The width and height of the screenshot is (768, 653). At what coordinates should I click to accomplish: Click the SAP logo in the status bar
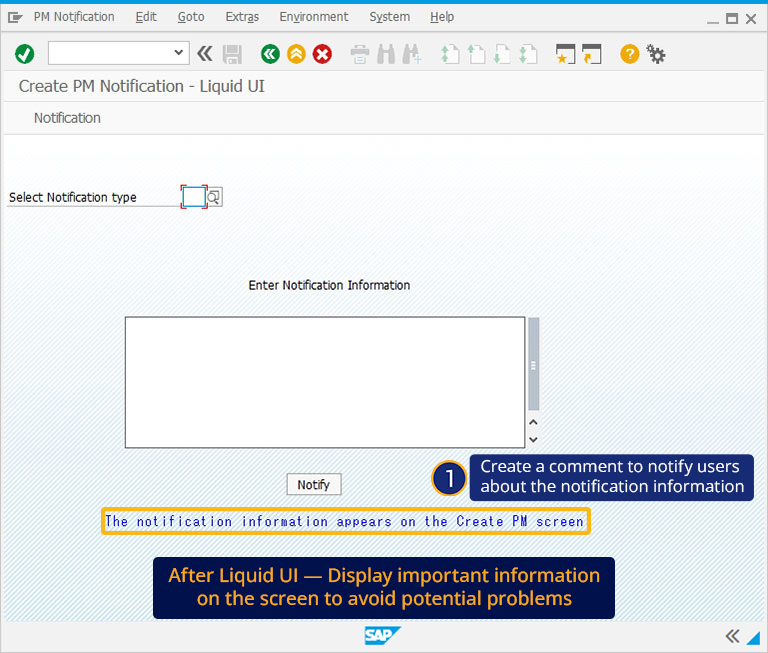[383, 636]
